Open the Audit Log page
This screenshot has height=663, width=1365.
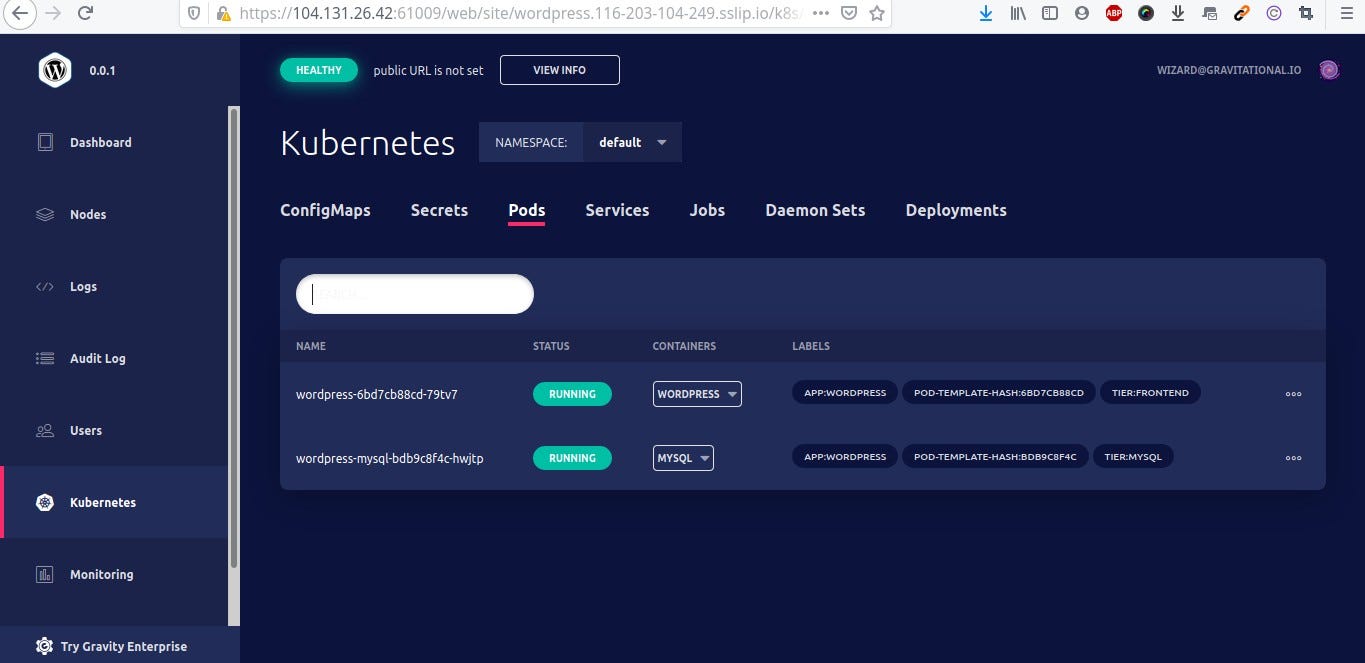(97, 358)
